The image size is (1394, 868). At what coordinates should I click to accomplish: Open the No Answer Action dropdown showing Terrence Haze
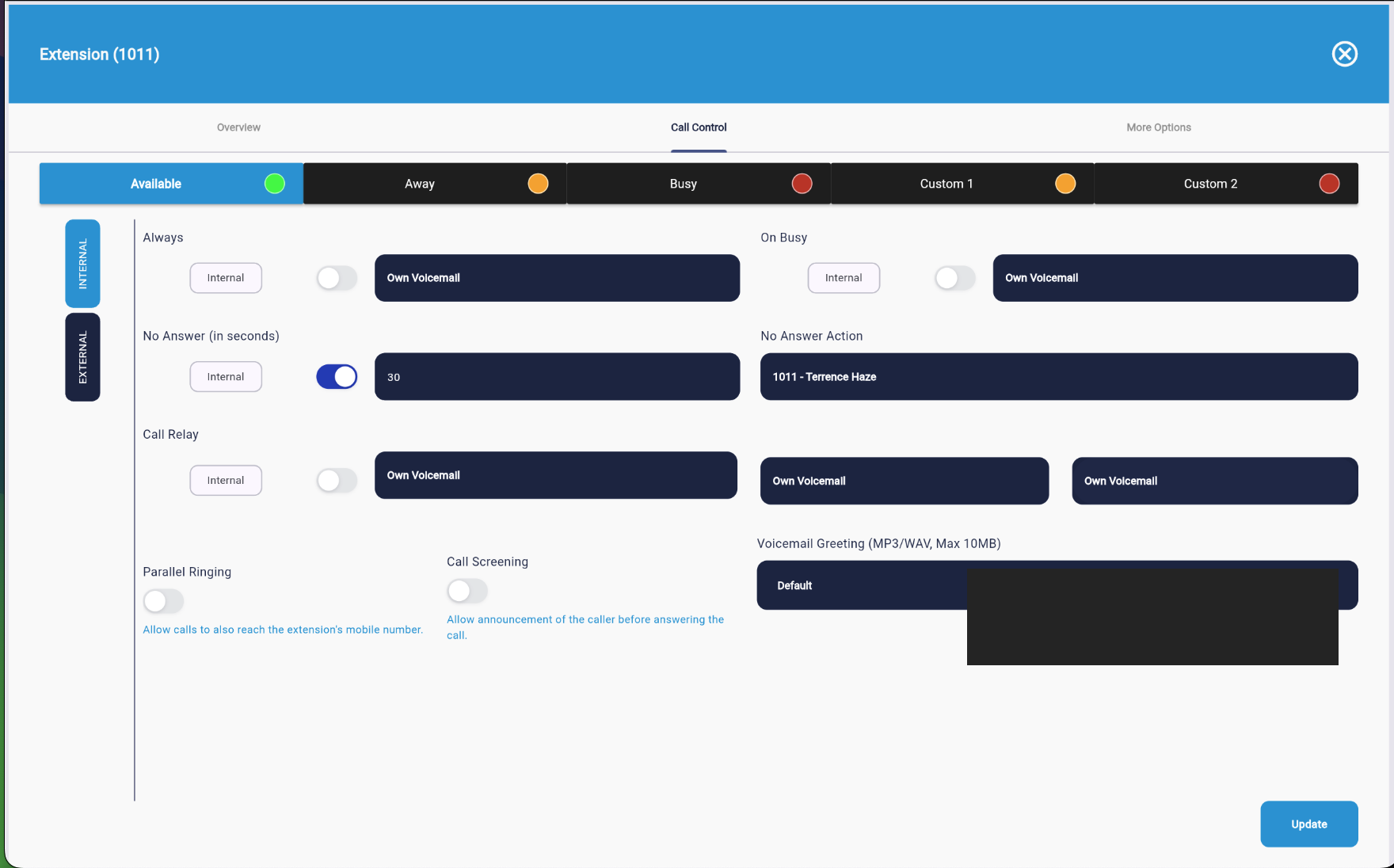pos(1059,376)
